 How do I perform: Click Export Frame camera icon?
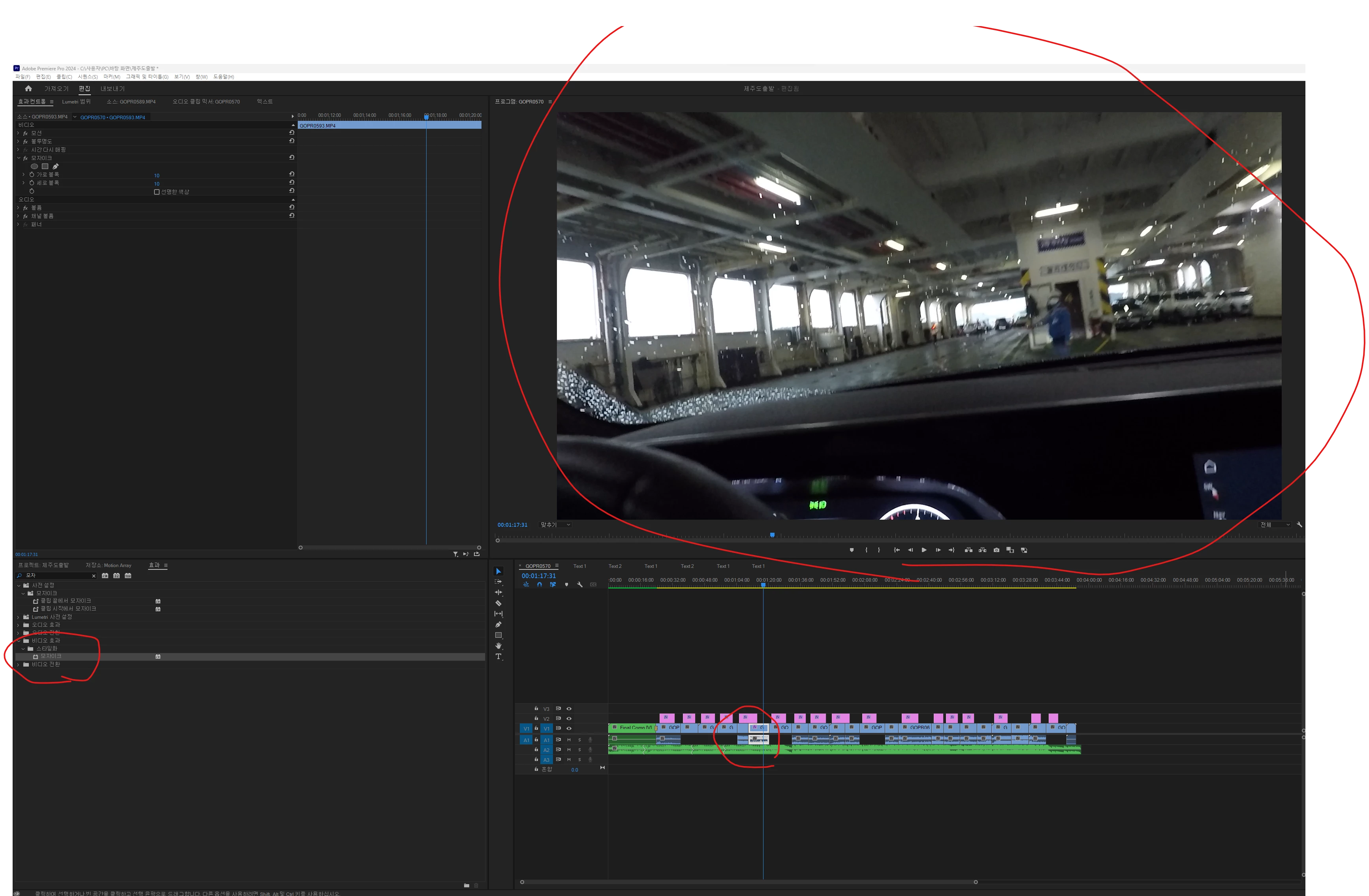996,550
